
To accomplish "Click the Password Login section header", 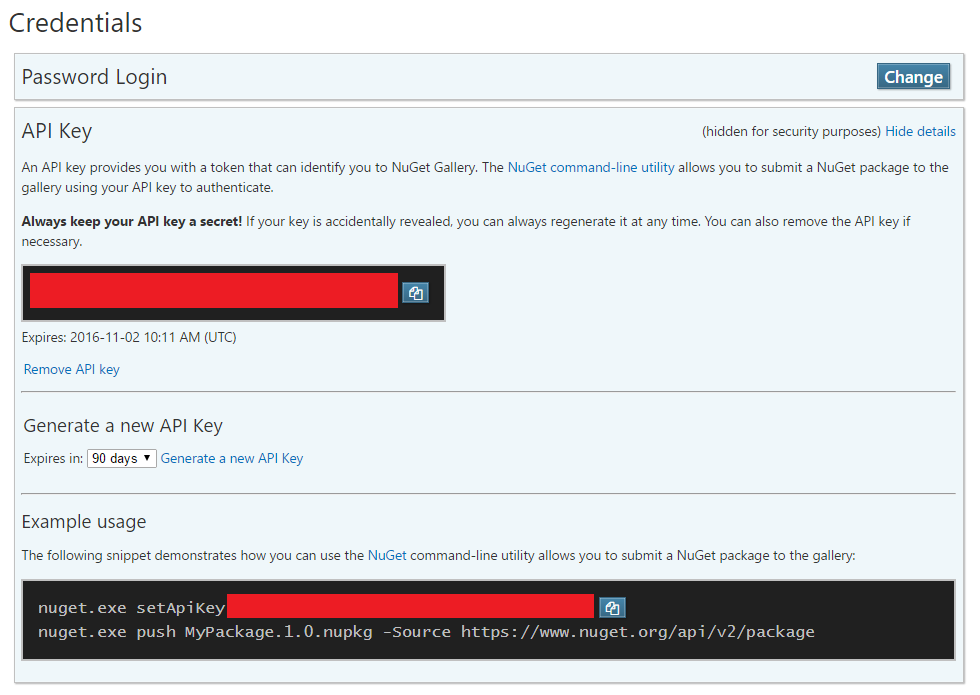I will click(95, 77).
